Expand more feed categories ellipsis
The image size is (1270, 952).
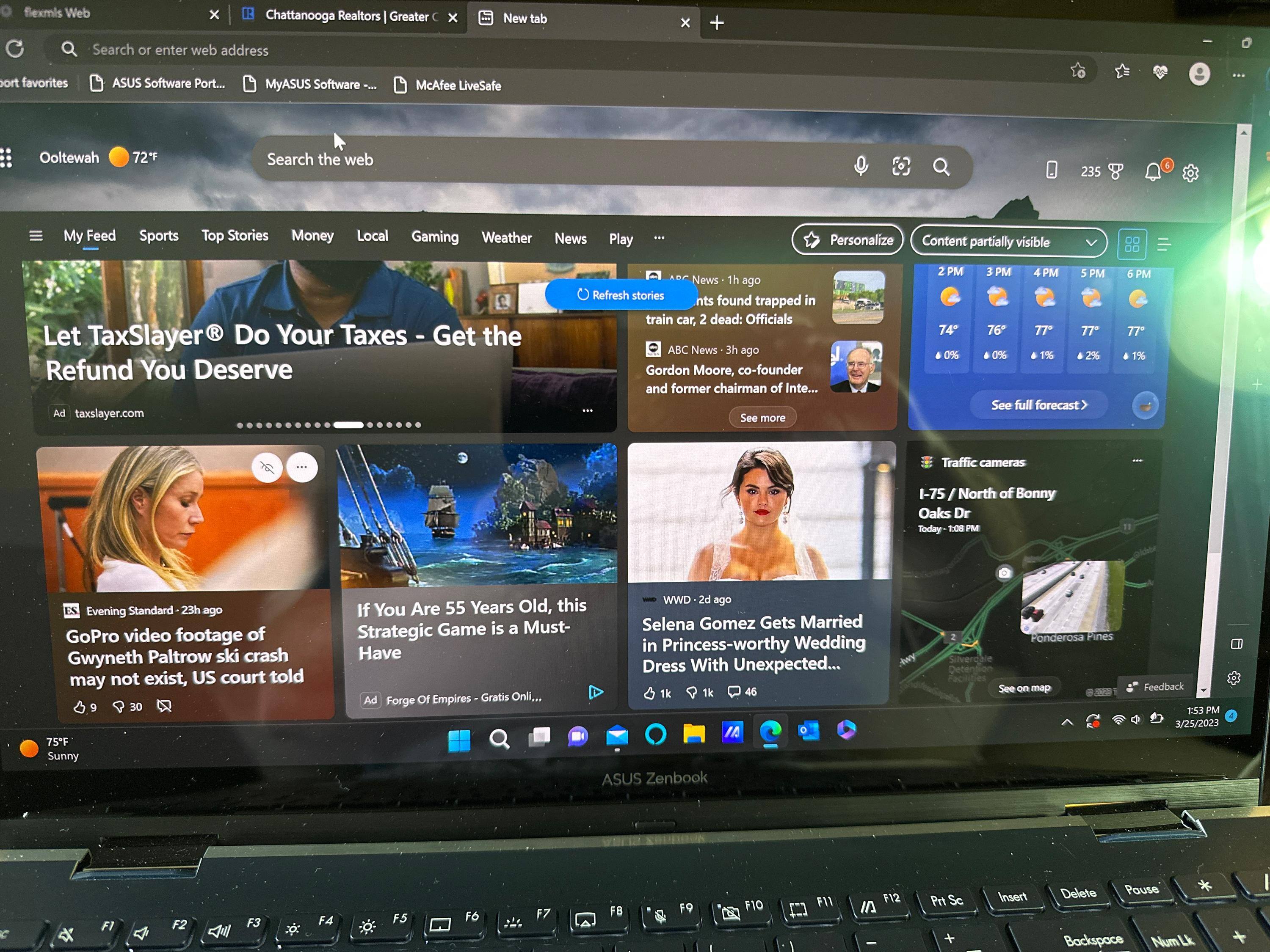click(659, 237)
